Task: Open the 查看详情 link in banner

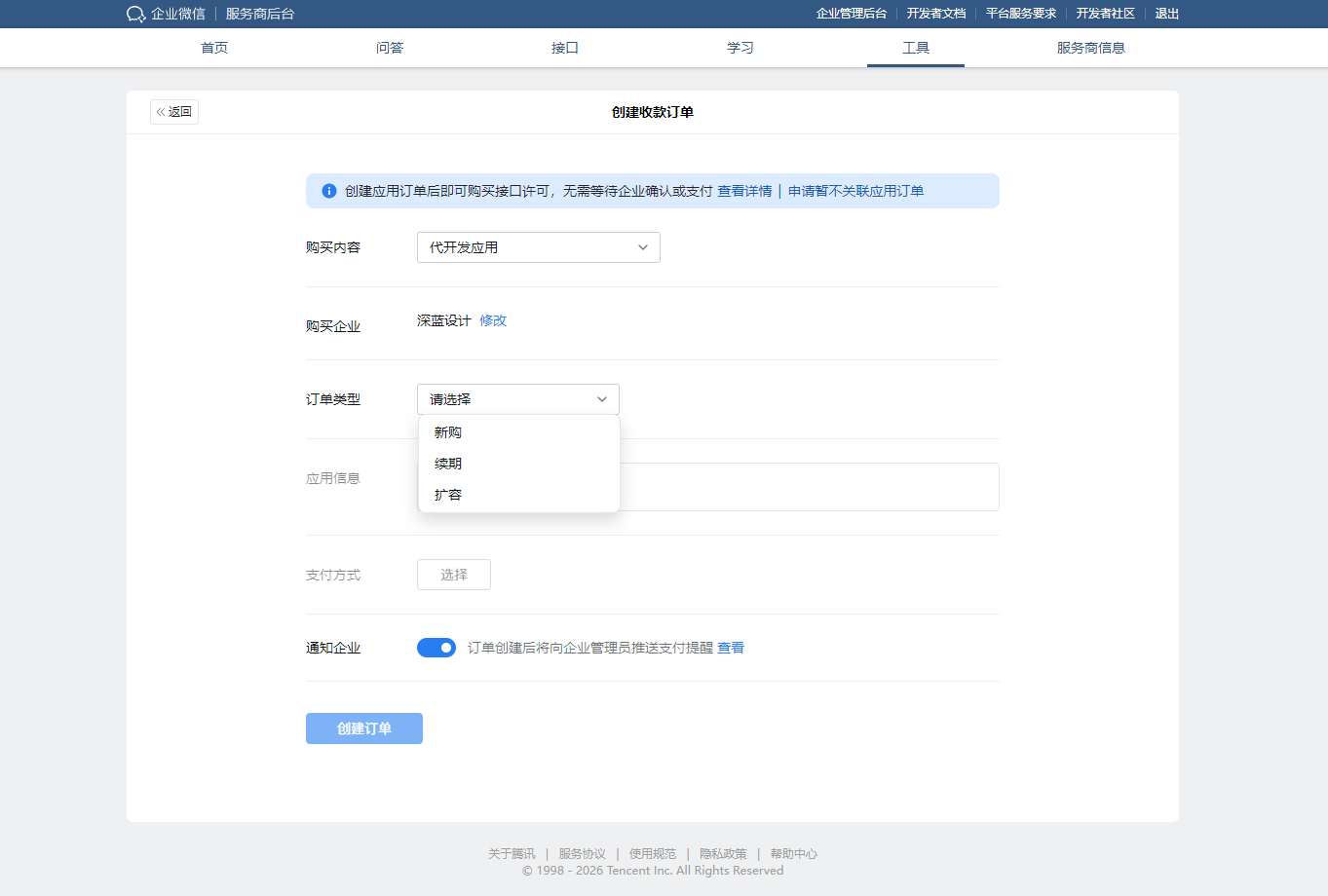Action: 744,191
